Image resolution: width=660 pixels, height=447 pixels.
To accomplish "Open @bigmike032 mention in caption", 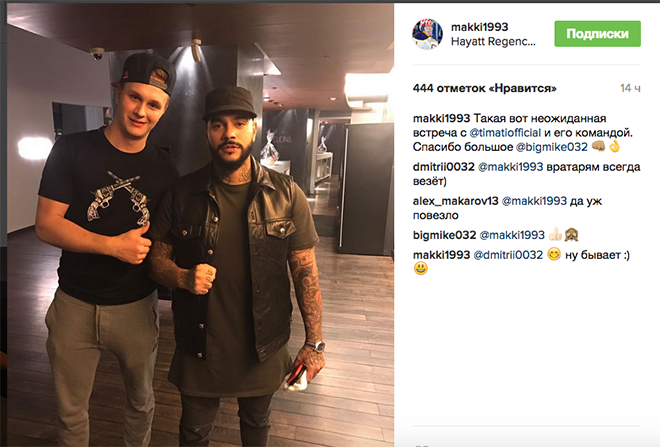I will [551, 147].
